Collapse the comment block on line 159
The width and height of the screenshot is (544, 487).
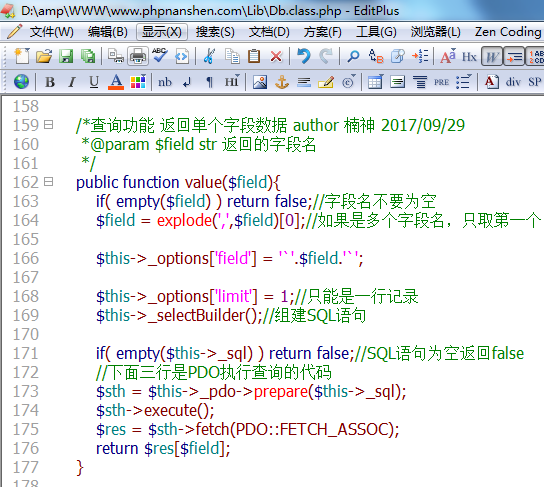pos(49,125)
